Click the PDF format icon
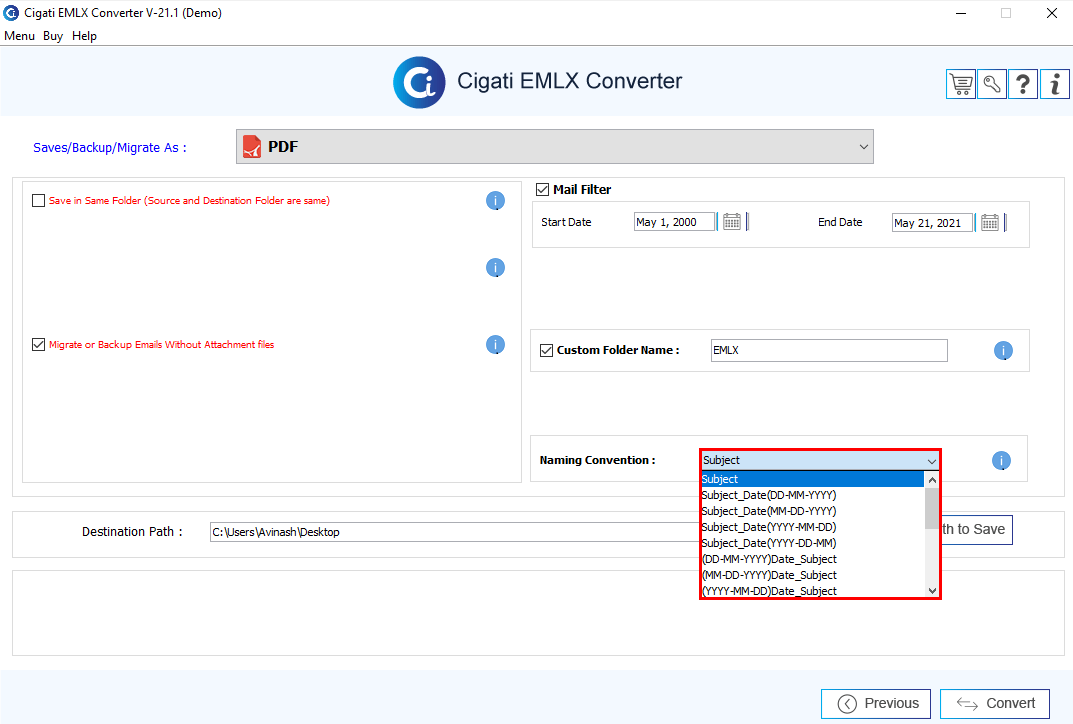1073x724 pixels. pos(252,146)
